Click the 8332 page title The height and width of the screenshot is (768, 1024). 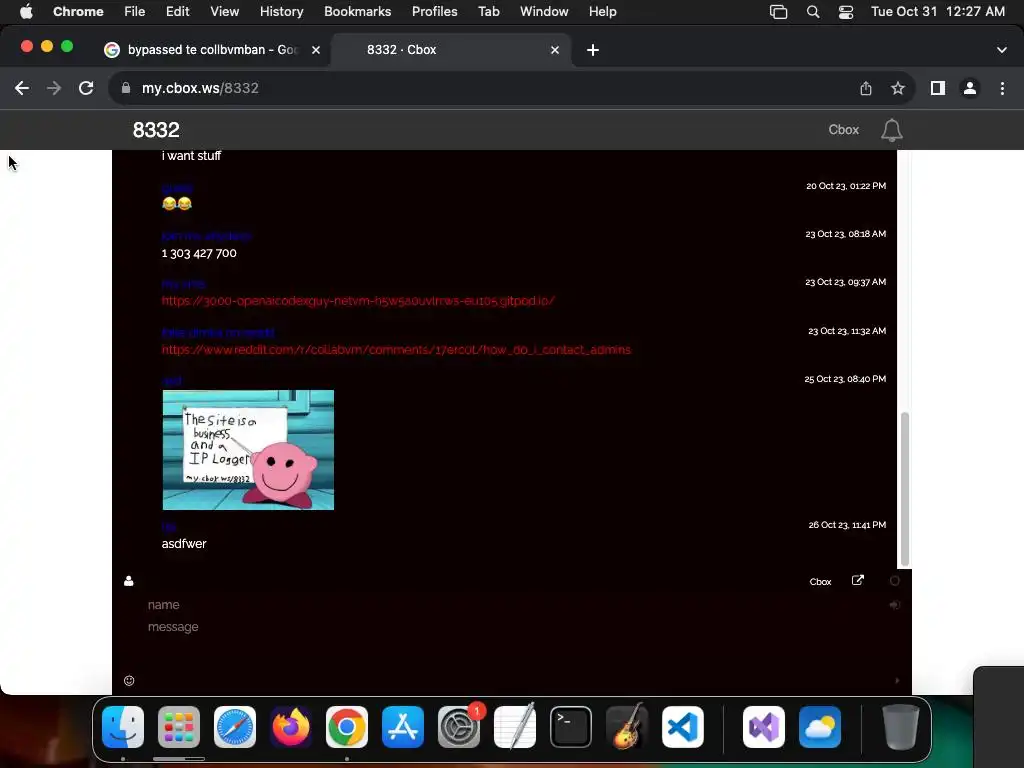click(x=156, y=130)
